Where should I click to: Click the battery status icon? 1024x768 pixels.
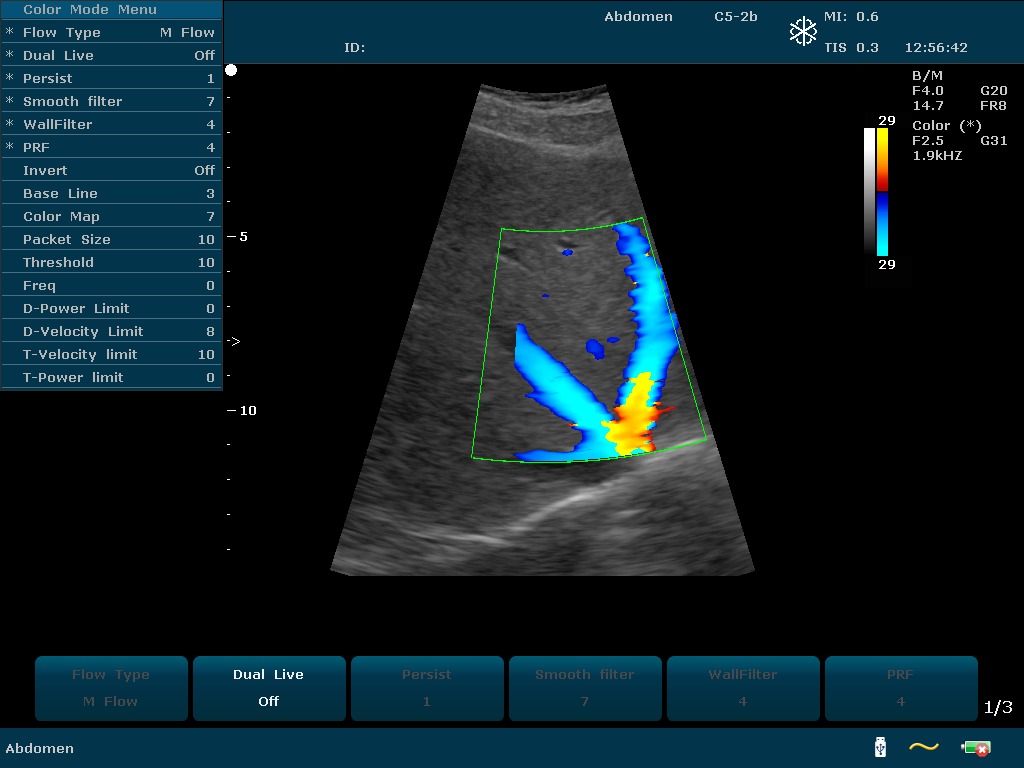pyautogui.click(x=976, y=747)
